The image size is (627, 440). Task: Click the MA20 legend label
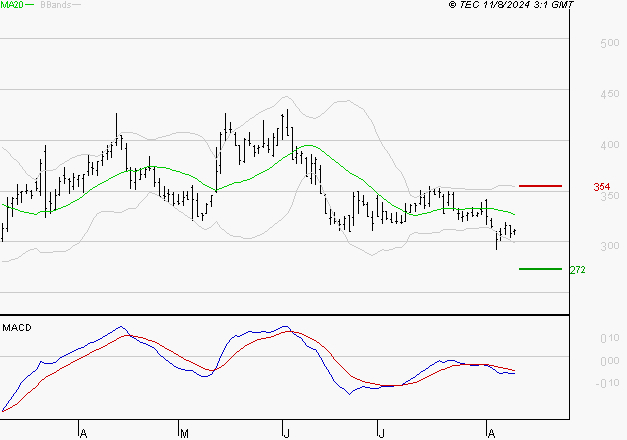pos(12,5)
